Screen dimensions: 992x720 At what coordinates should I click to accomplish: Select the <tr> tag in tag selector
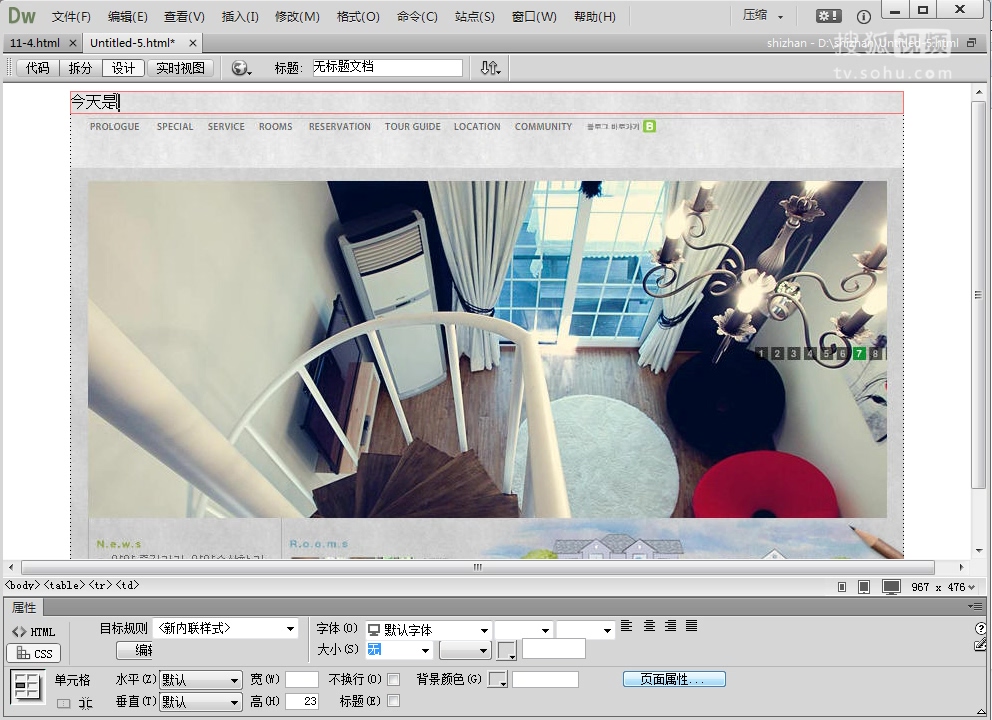pyautogui.click(x=101, y=585)
